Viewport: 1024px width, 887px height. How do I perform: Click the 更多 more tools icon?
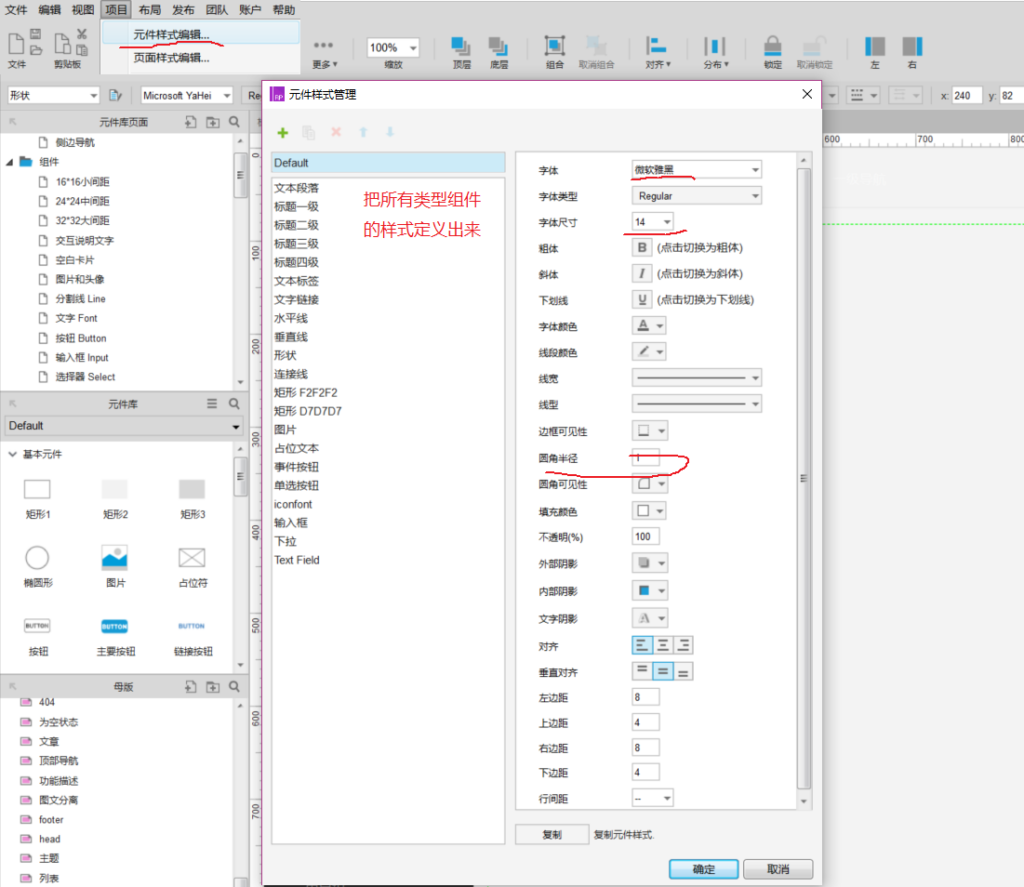point(323,46)
